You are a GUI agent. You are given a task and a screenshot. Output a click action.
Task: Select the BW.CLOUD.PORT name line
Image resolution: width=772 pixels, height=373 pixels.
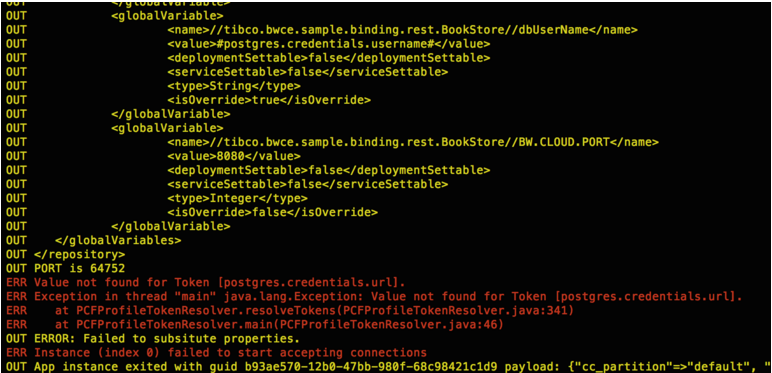[x=413, y=143]
